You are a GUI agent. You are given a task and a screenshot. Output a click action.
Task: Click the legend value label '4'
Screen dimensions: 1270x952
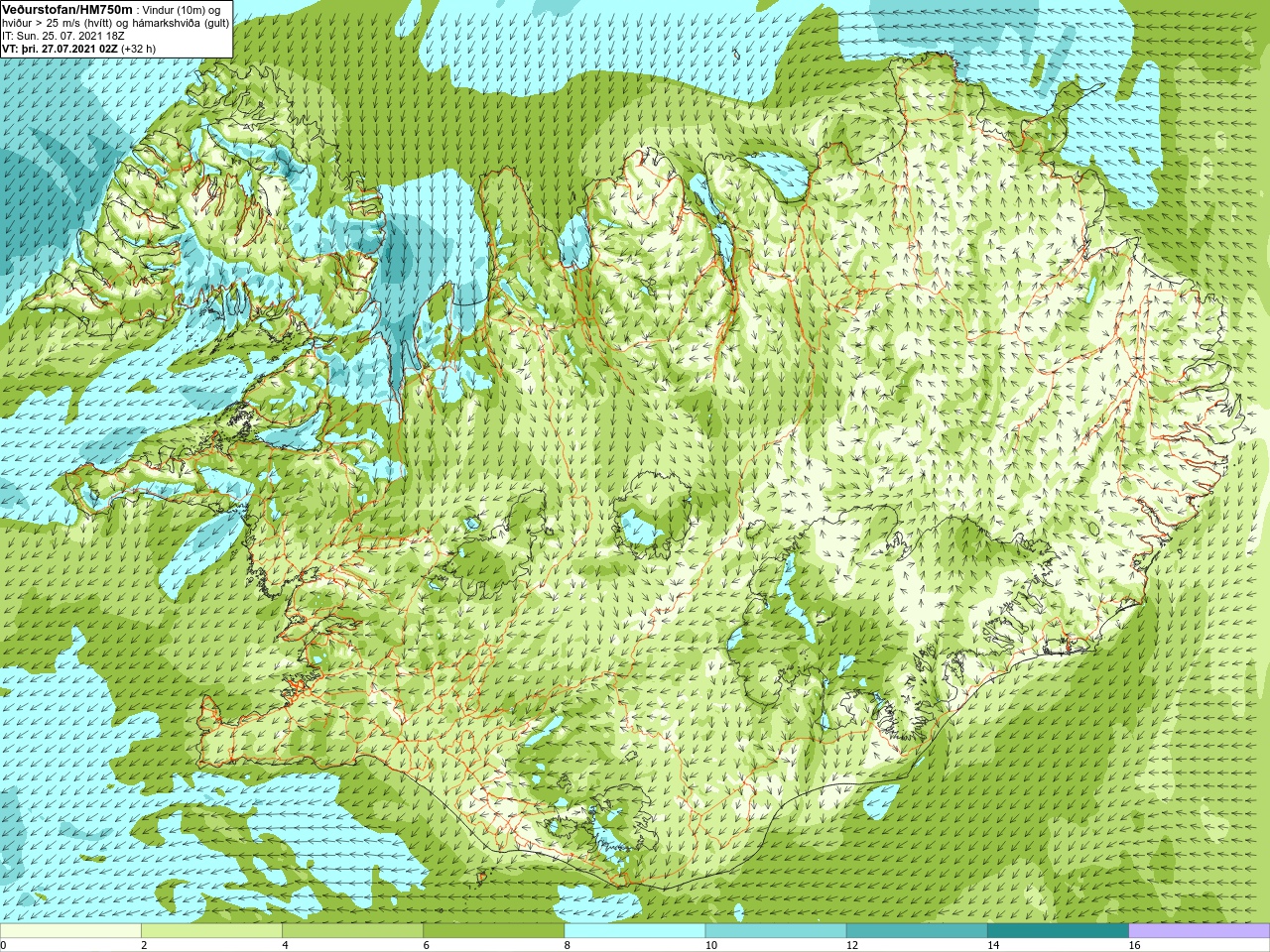(285, 946)
